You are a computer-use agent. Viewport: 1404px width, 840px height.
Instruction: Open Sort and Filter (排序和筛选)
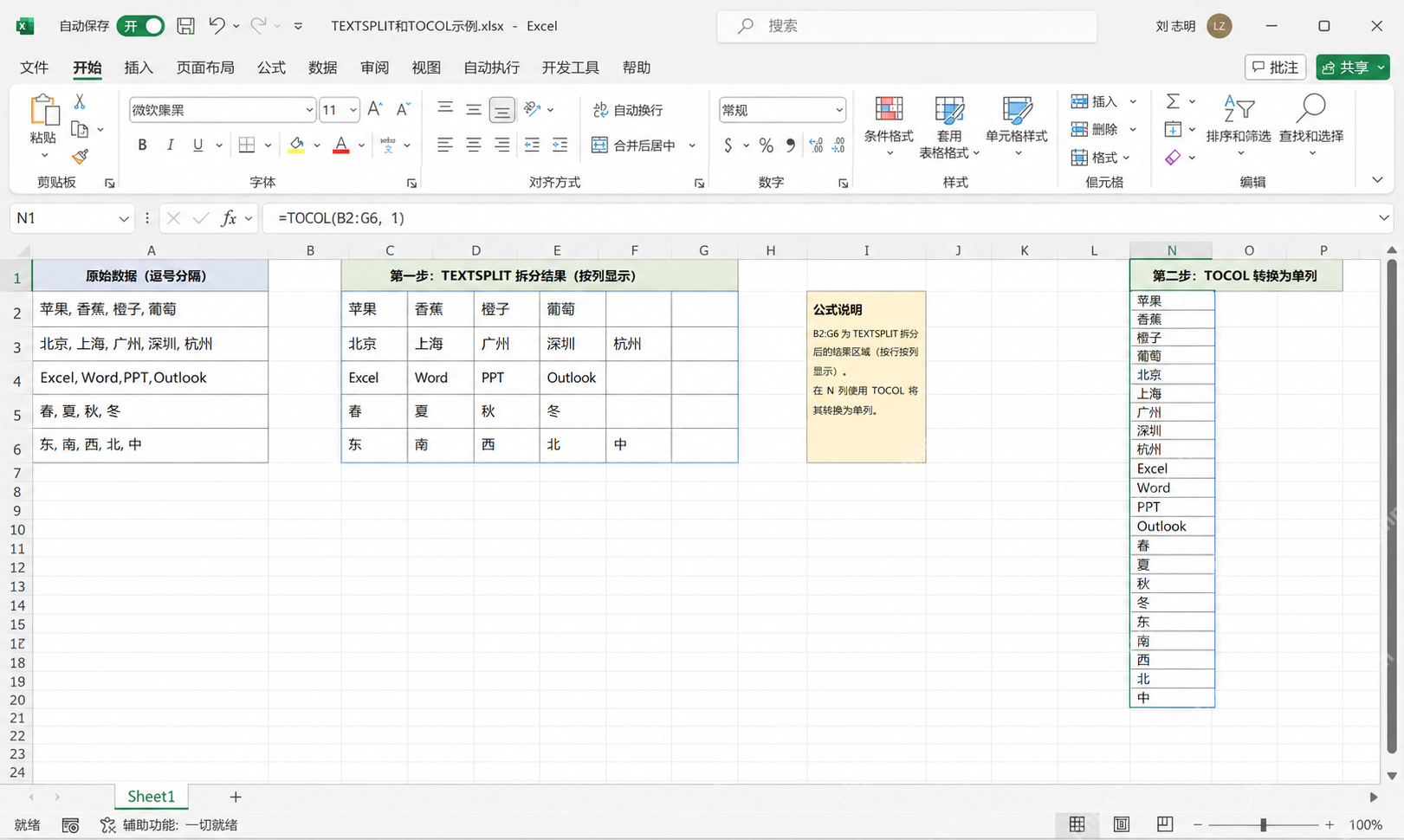(x=1239, y=126)
